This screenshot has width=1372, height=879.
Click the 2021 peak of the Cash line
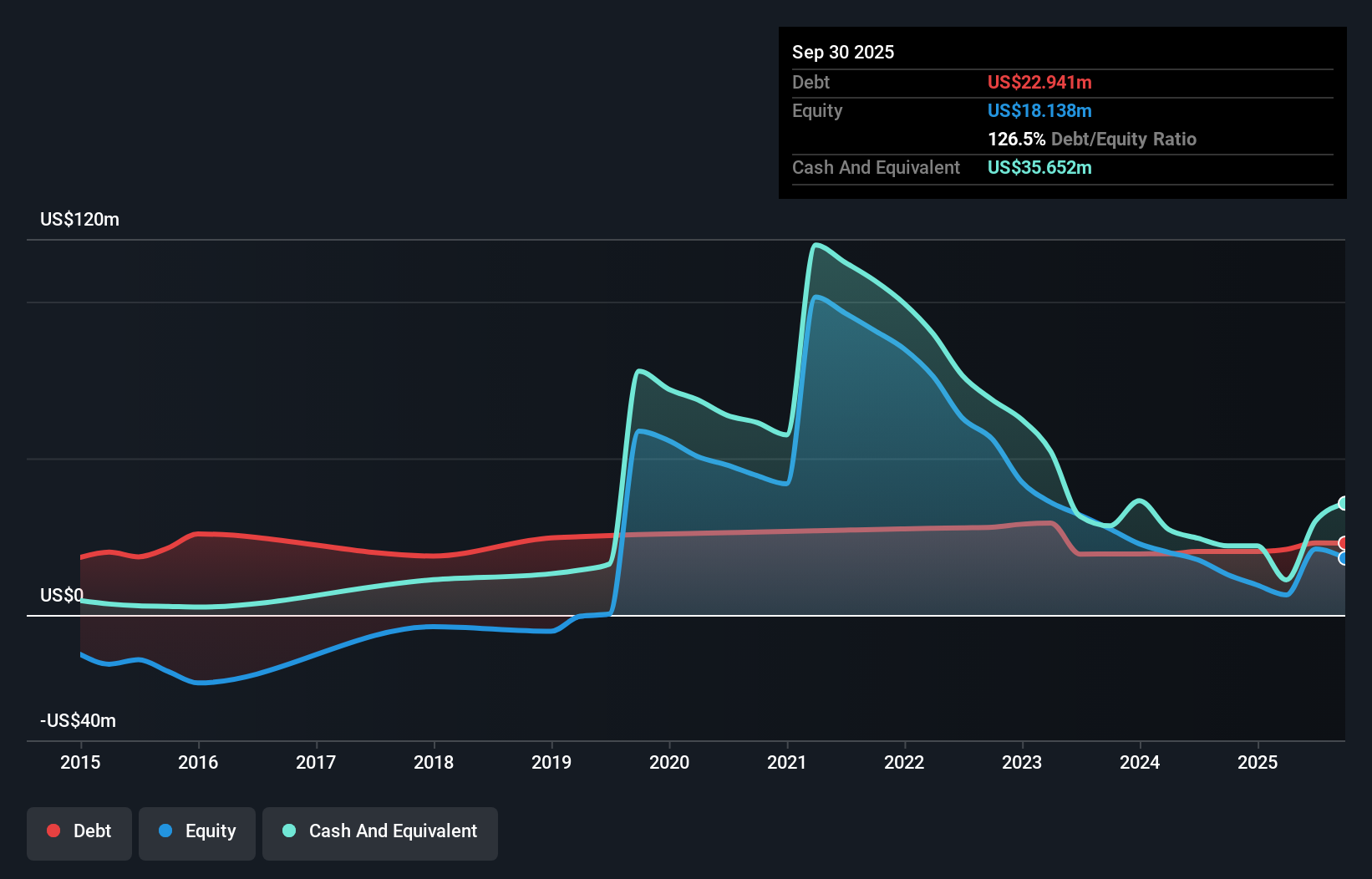pos(817,244)
